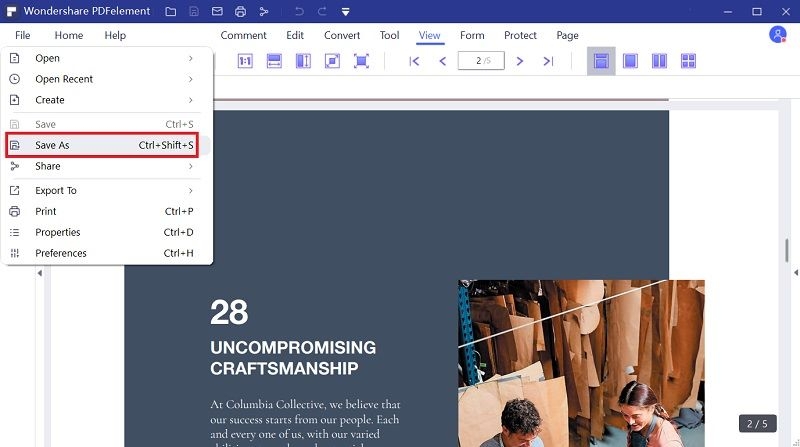Click the page number input field
Image resolution: width=800 pixels, height=447 pixels.
click(x=480, y=61)
